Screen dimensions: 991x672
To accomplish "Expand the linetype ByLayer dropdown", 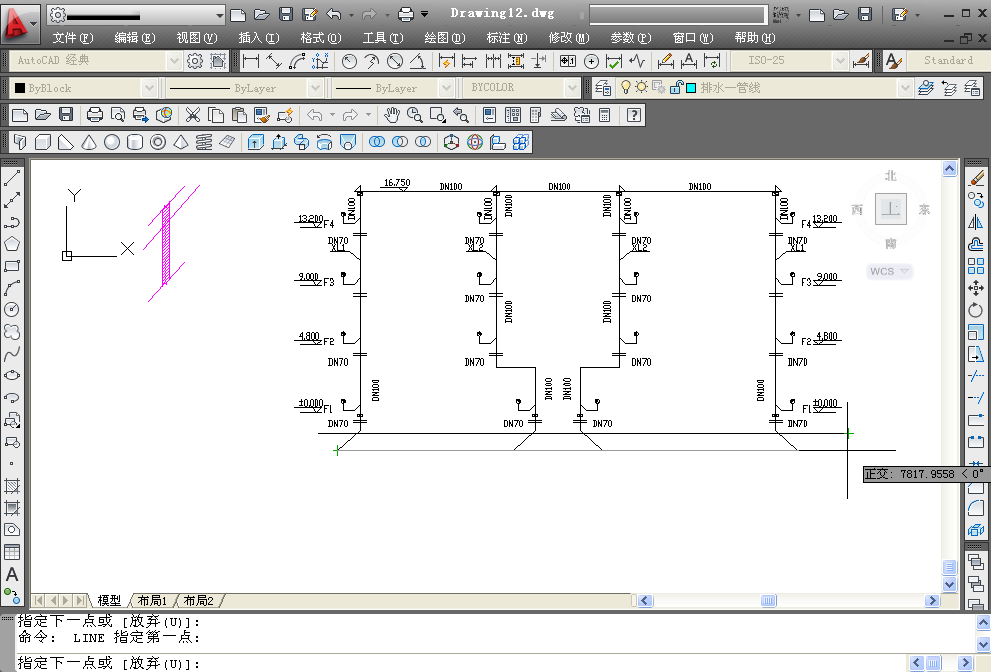I will (x=315, y=88).
